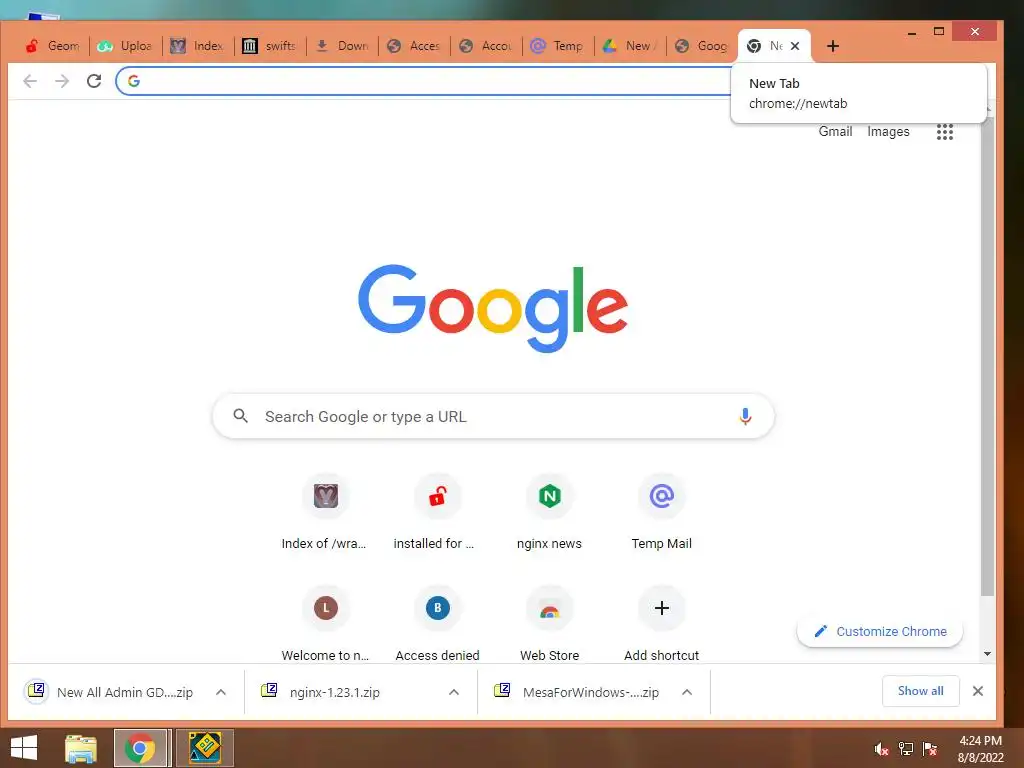Open the Geometry Dash taskbar icon
This screenshot has width=1024, height=768.
click(204, 748)
